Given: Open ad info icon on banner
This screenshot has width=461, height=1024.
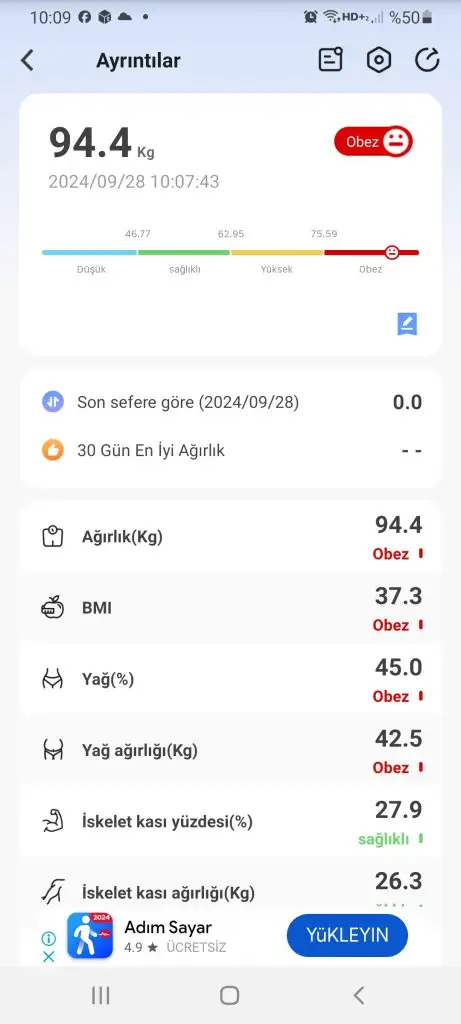Looking at the screenshot, I should coord(48,938).
